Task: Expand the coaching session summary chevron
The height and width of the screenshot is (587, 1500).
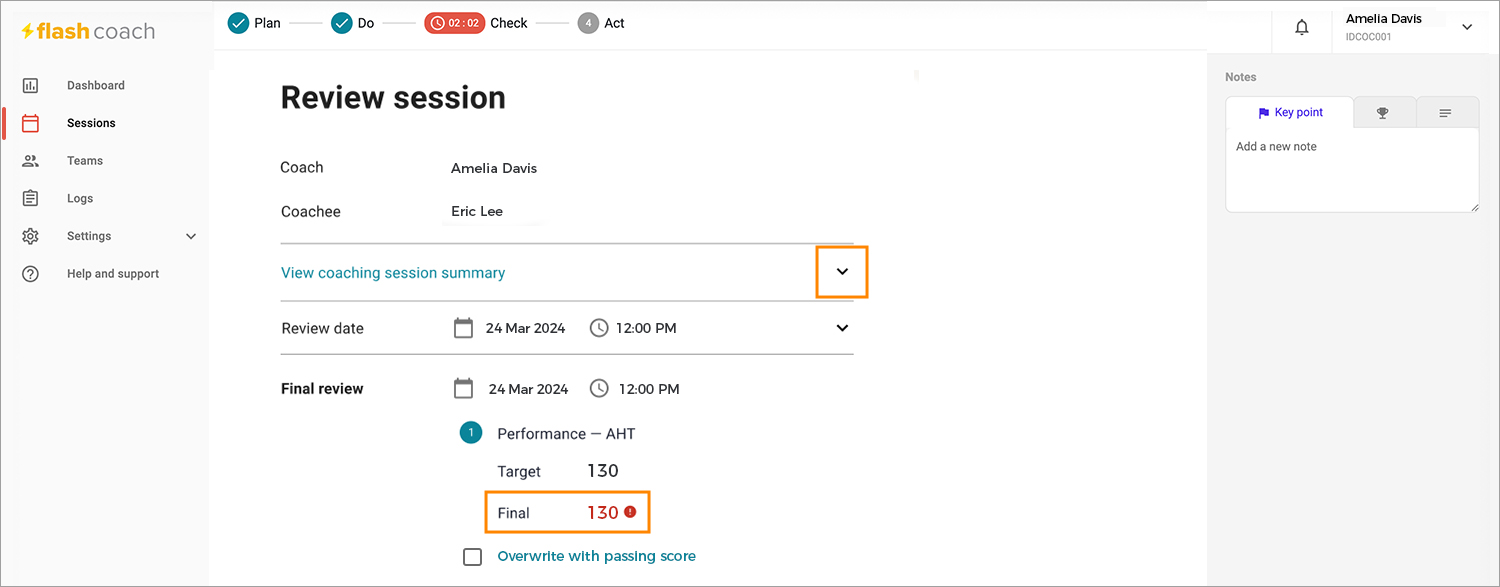Action: (x=842, y=272)
